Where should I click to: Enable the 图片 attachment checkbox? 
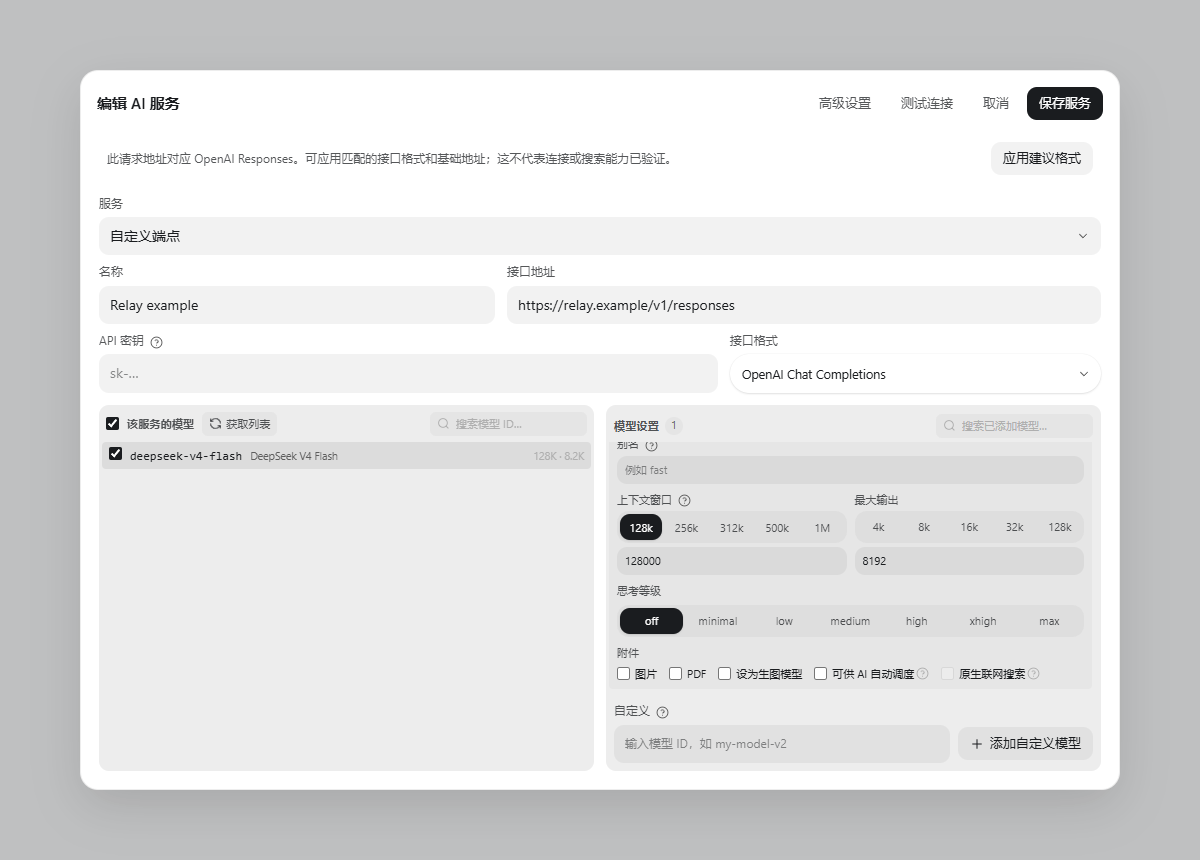click(x=624, y=674)
